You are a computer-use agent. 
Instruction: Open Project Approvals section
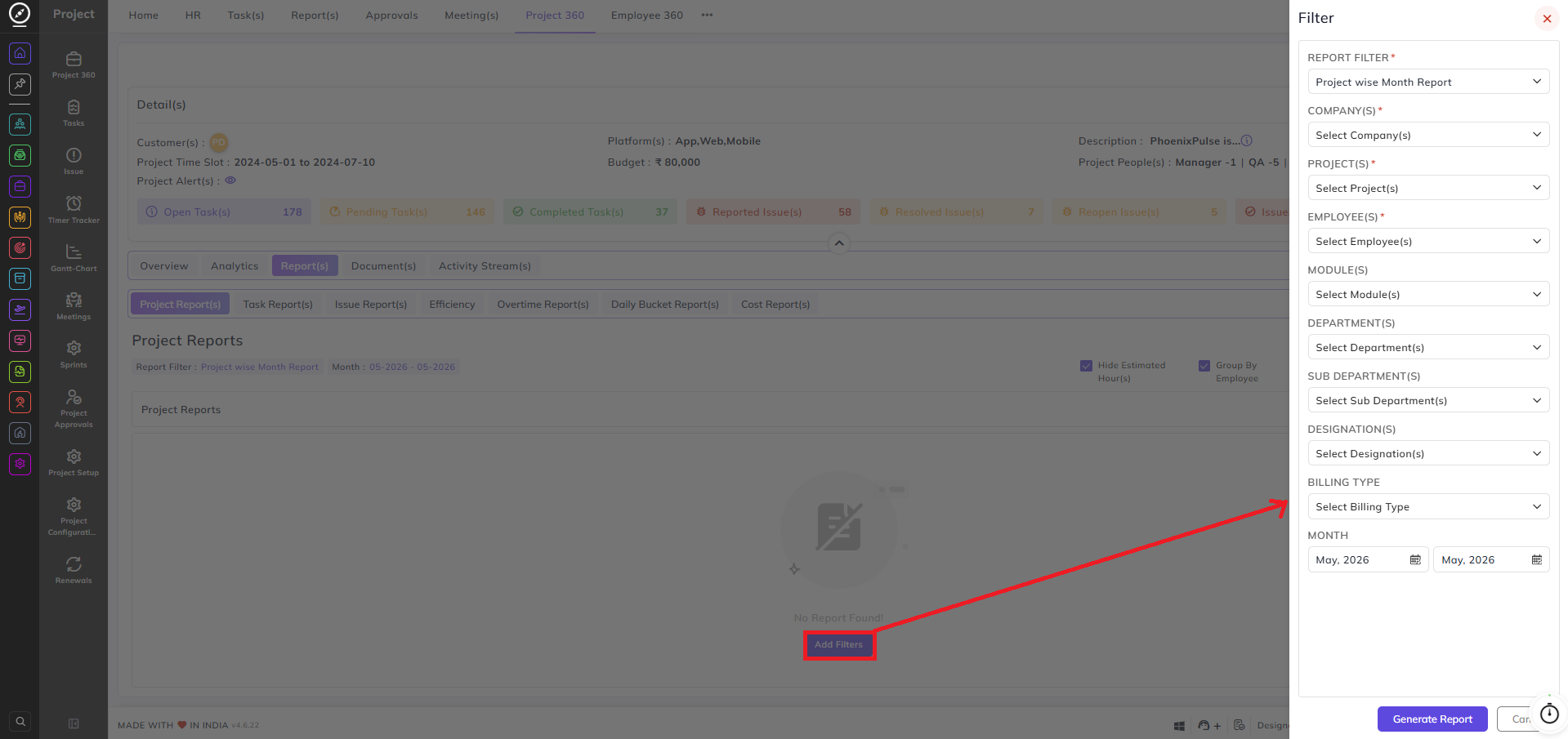[x=74, y=408]
